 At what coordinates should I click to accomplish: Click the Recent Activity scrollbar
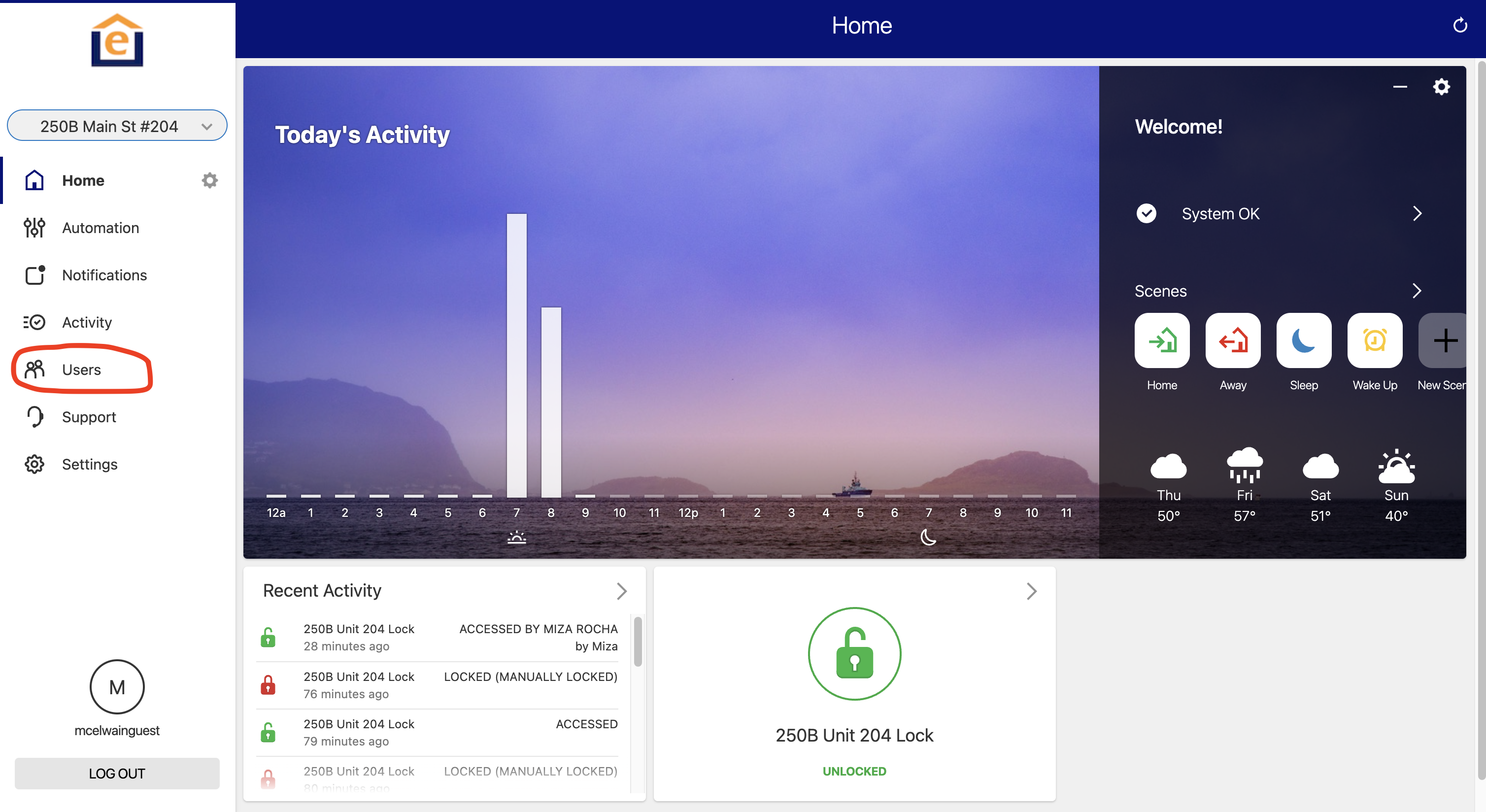638,642
